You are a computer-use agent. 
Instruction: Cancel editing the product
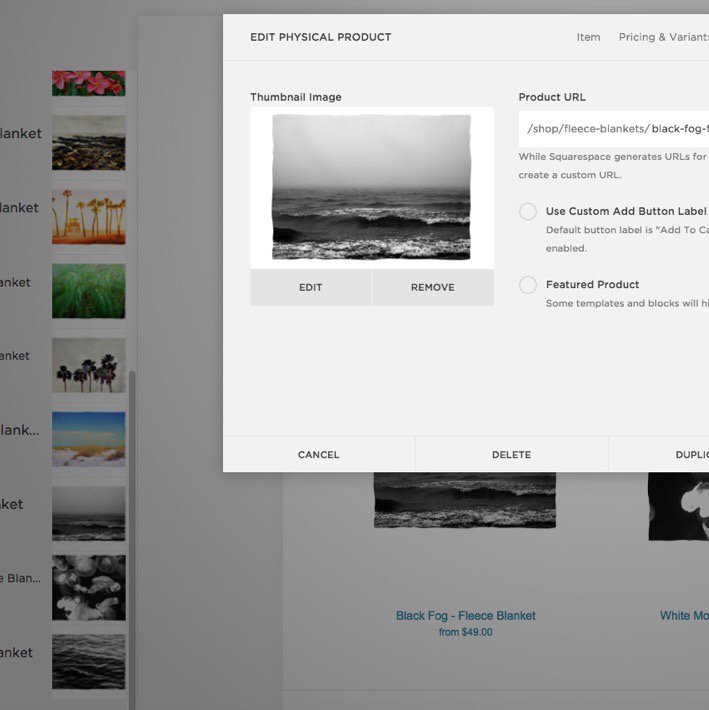319,455
